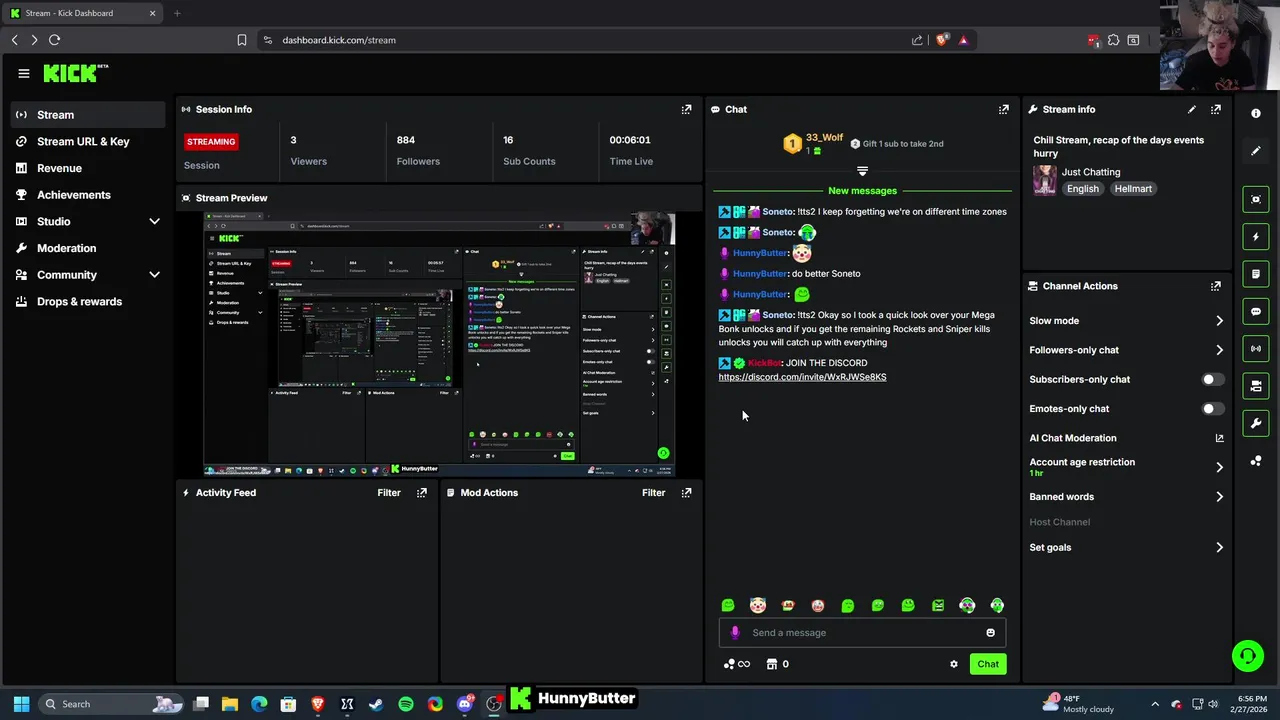1280x720 pixels.
Task: Click the channel points infinity icon
Action: [x=736, y=664]
